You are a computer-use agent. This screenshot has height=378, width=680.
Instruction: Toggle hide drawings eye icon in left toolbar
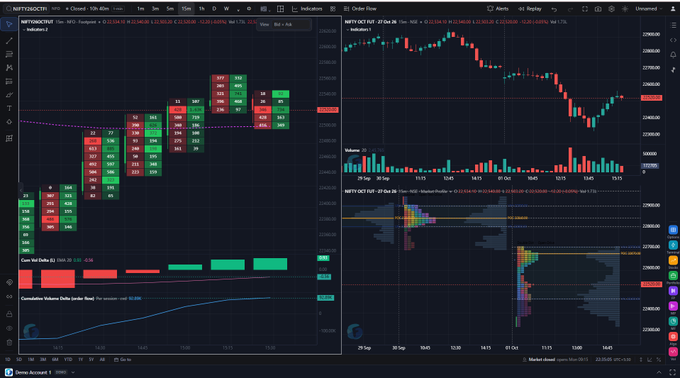point(9,328)
